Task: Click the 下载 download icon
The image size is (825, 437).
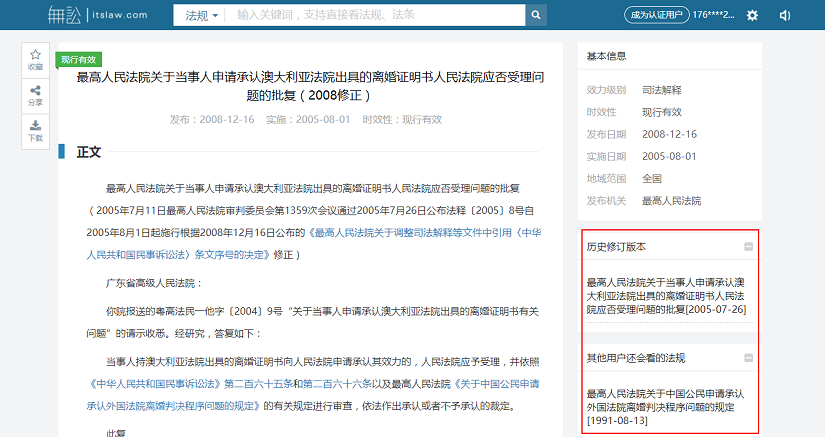Action: point(35,131)
